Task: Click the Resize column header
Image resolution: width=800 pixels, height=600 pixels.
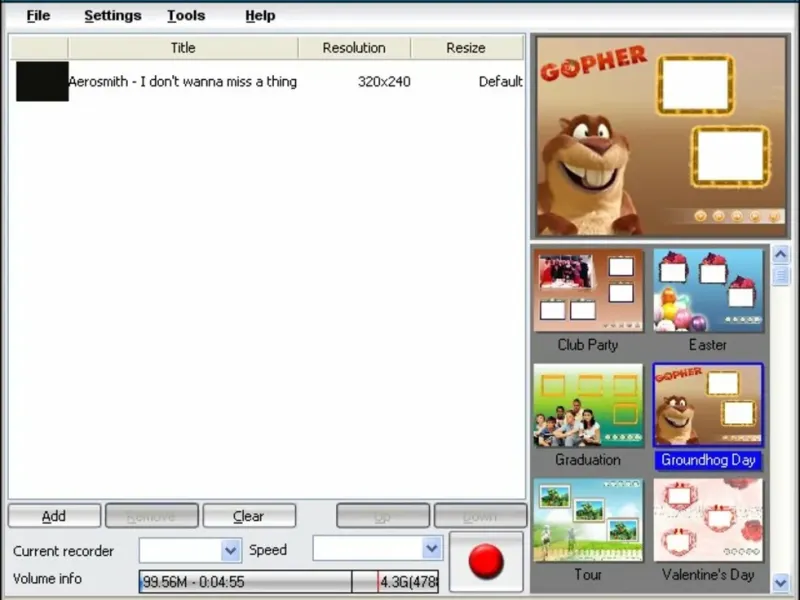Action: click(466, 48)
